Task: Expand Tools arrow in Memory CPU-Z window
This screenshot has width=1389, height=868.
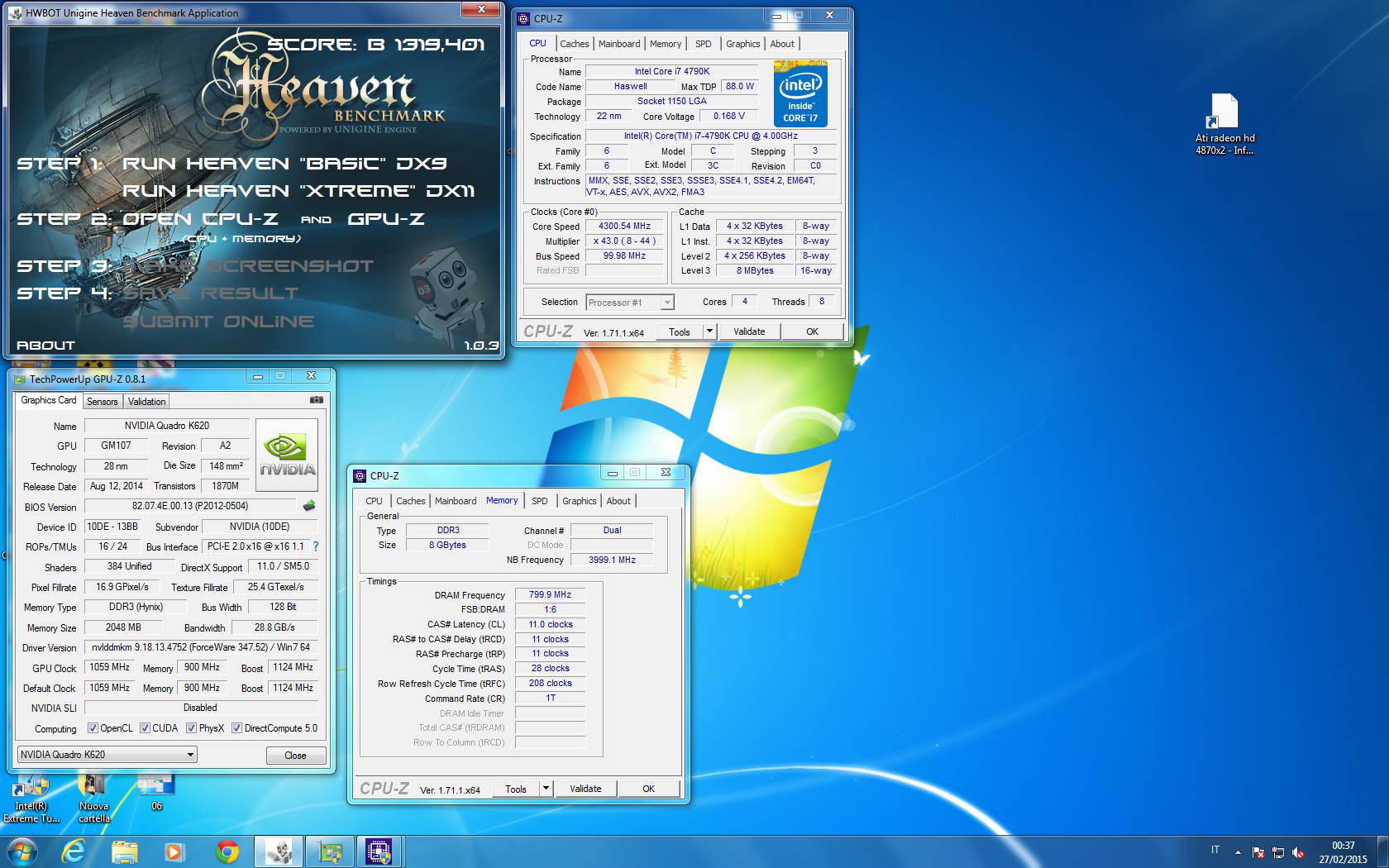Action: [546, 789]
